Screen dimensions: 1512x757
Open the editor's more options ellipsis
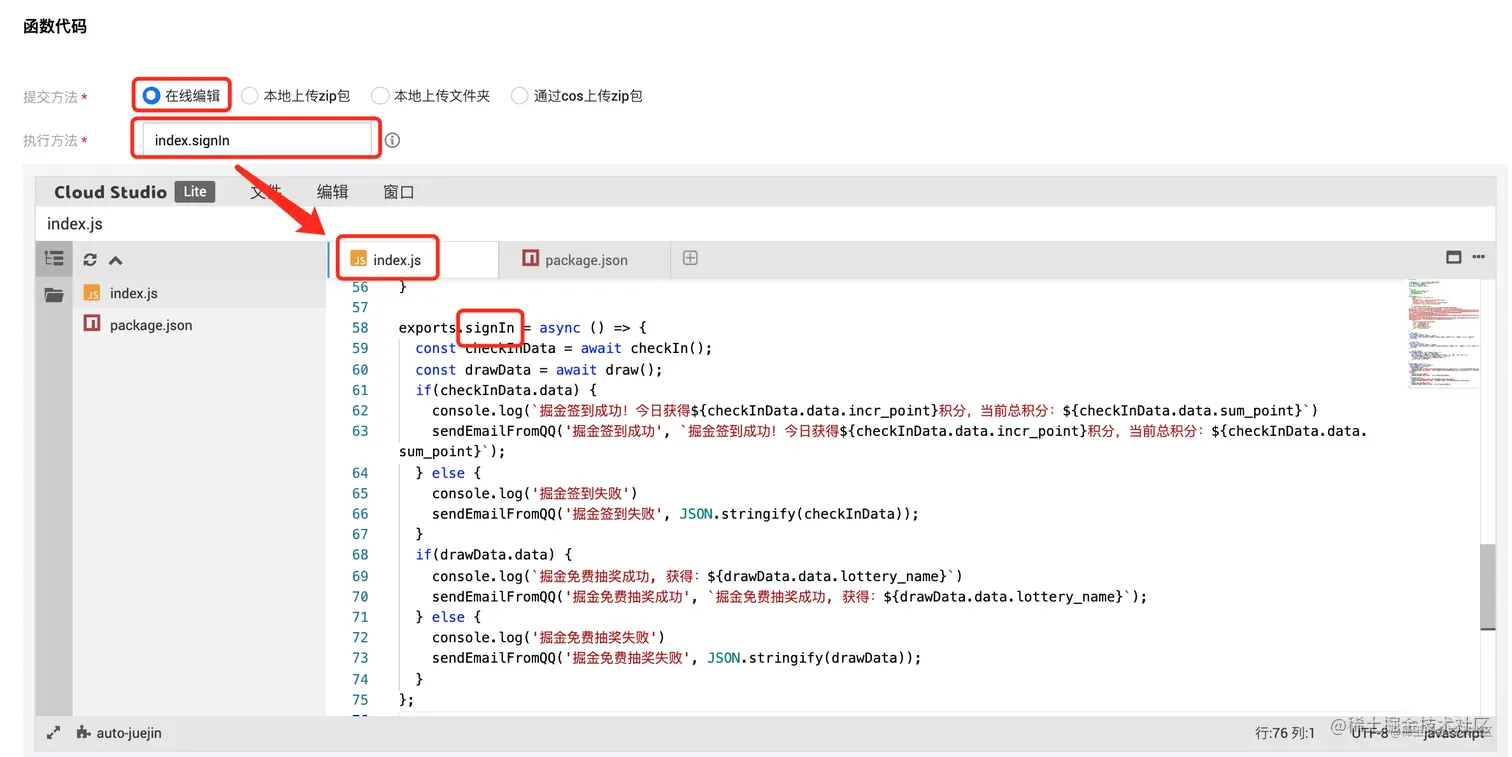(x=1479, y=257)
